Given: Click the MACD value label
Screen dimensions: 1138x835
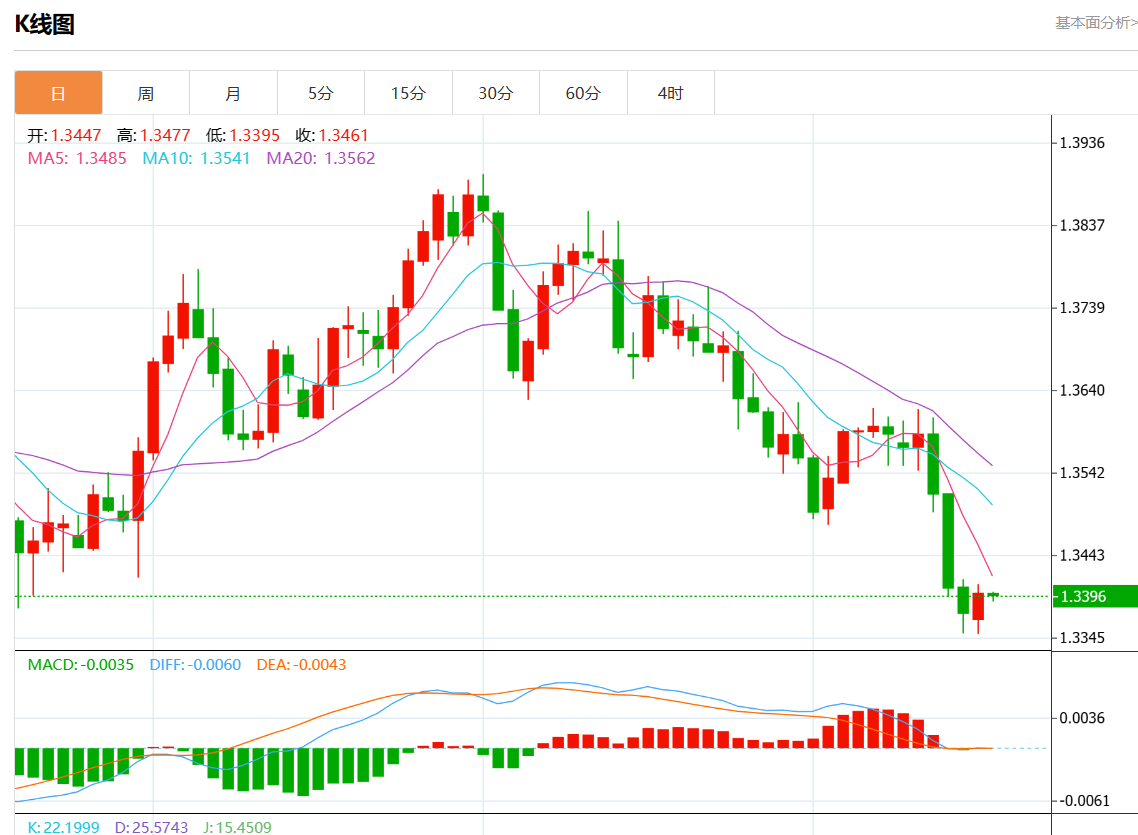Looking at the screenshot, I should click(x=80, y=664).
